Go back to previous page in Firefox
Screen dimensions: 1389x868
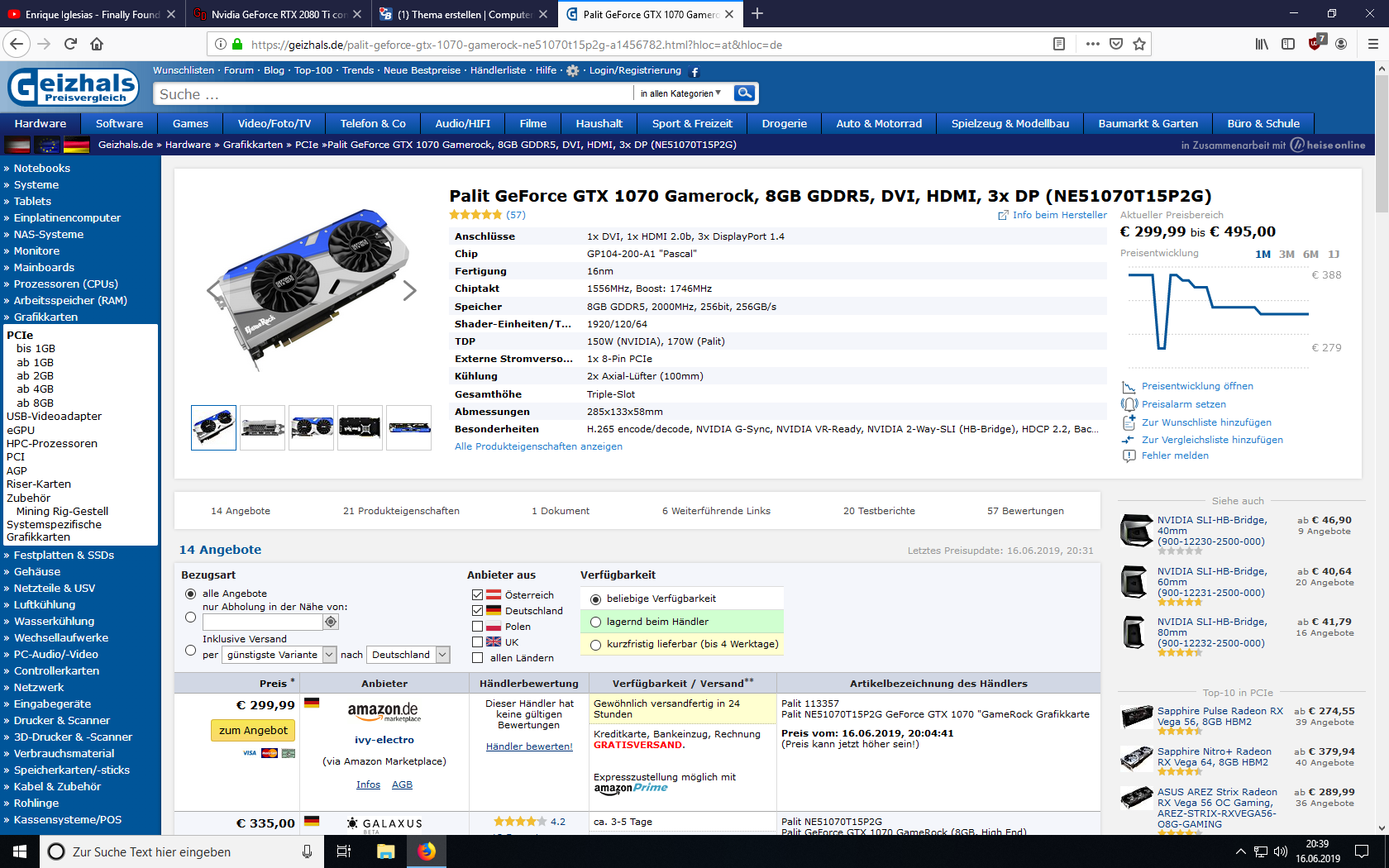coord(17,44)
